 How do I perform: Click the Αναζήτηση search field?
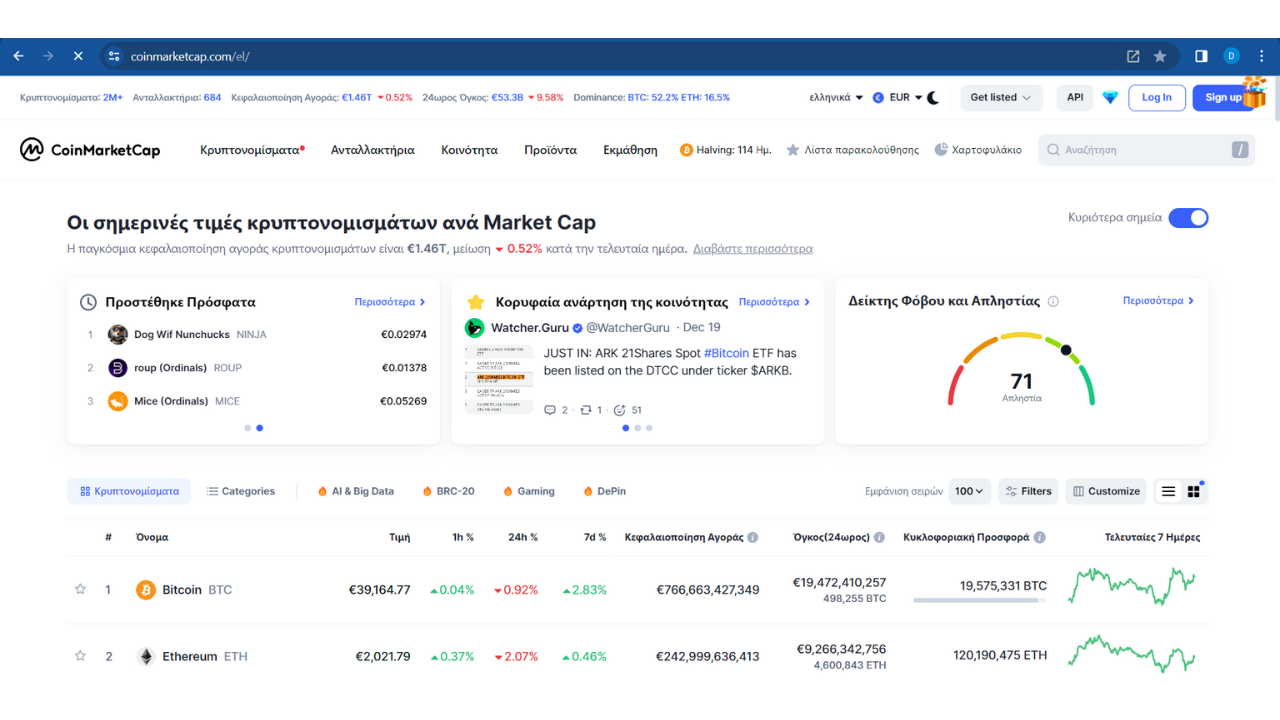click(1146, 150)
